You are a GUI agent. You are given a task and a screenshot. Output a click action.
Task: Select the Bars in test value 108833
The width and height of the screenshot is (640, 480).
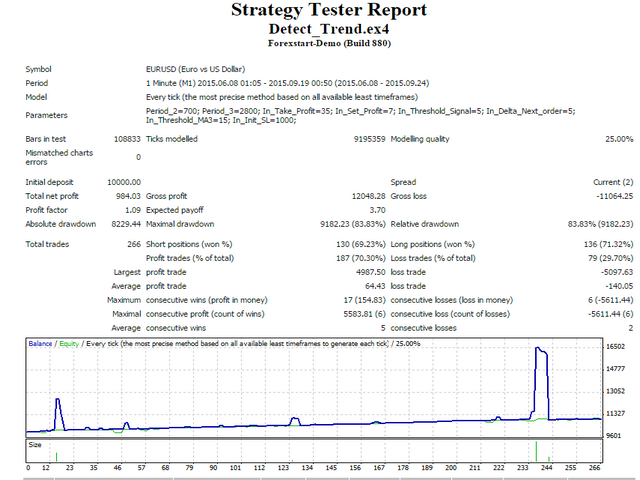(127, 139)
